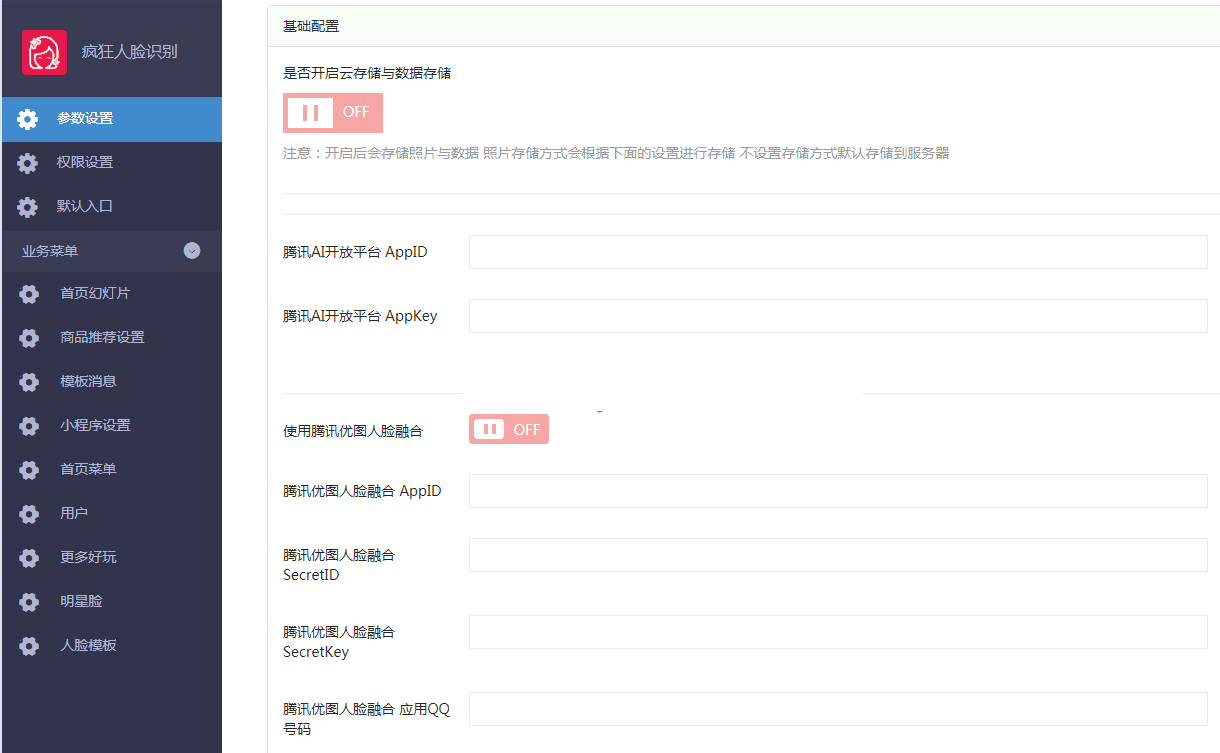Select 更多好玩 in the sidebar
The image size is (1220, 753).
(88, 557)
